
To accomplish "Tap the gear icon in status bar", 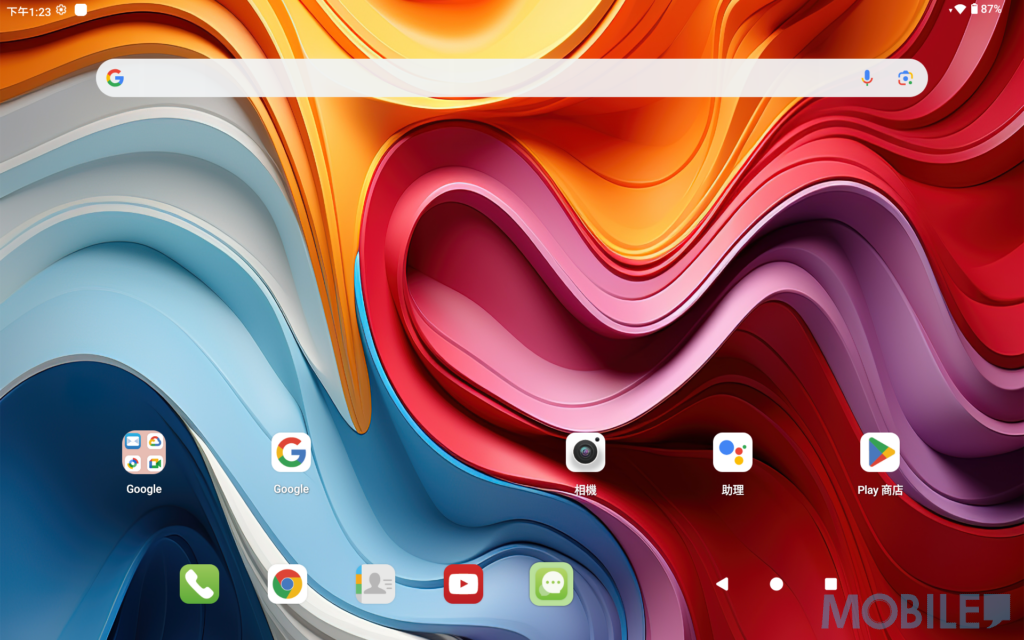I will pos(62,9).
